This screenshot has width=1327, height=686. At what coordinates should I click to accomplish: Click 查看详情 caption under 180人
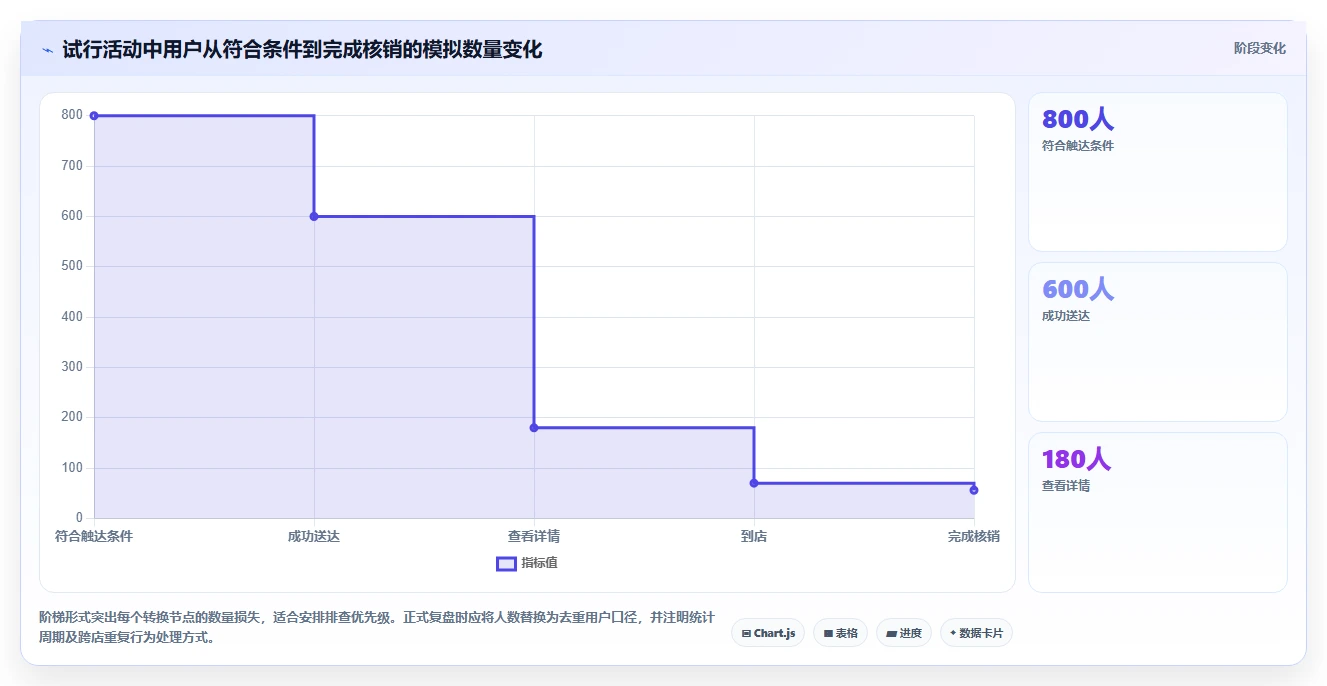coord(1066,486)
